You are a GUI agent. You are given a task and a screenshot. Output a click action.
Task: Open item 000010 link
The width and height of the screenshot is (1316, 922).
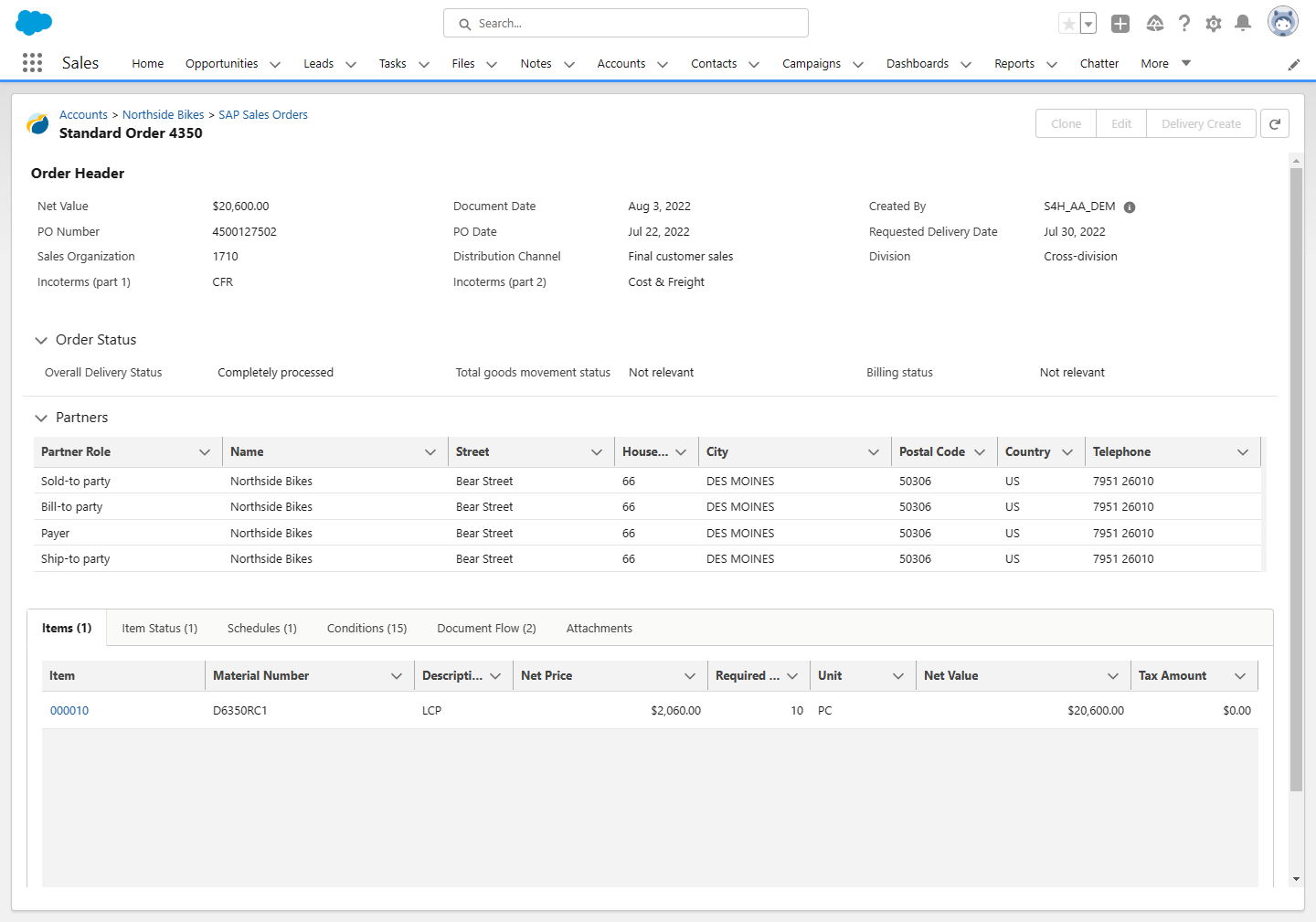point(69,711)
